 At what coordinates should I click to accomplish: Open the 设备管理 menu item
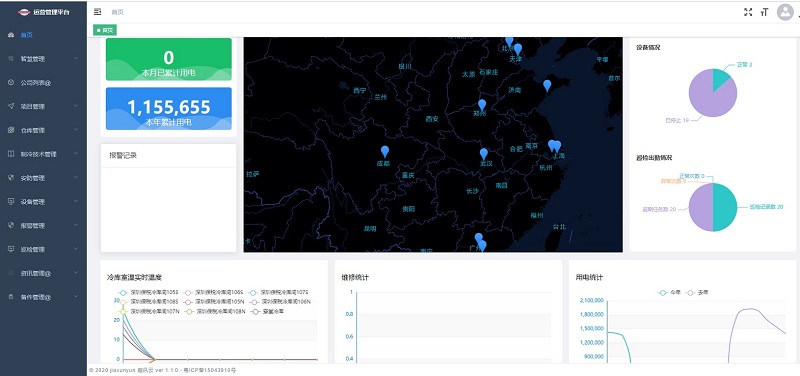coord(43,202)
